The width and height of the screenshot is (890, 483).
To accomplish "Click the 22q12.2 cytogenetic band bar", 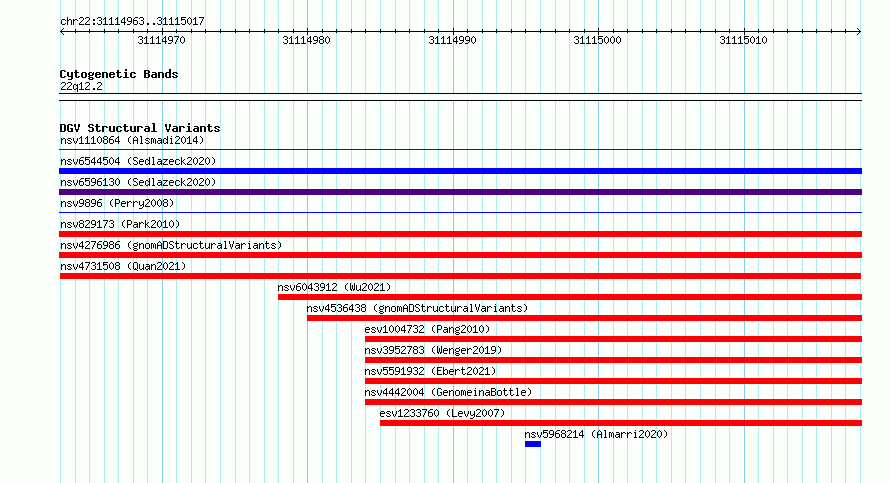I will coord(460,97).
